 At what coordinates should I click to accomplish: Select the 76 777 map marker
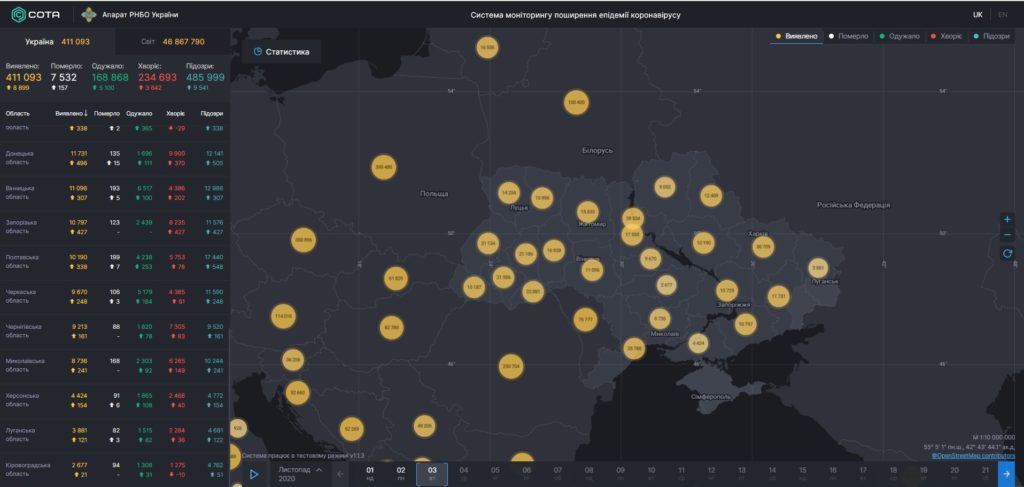(x=585, y=319)
